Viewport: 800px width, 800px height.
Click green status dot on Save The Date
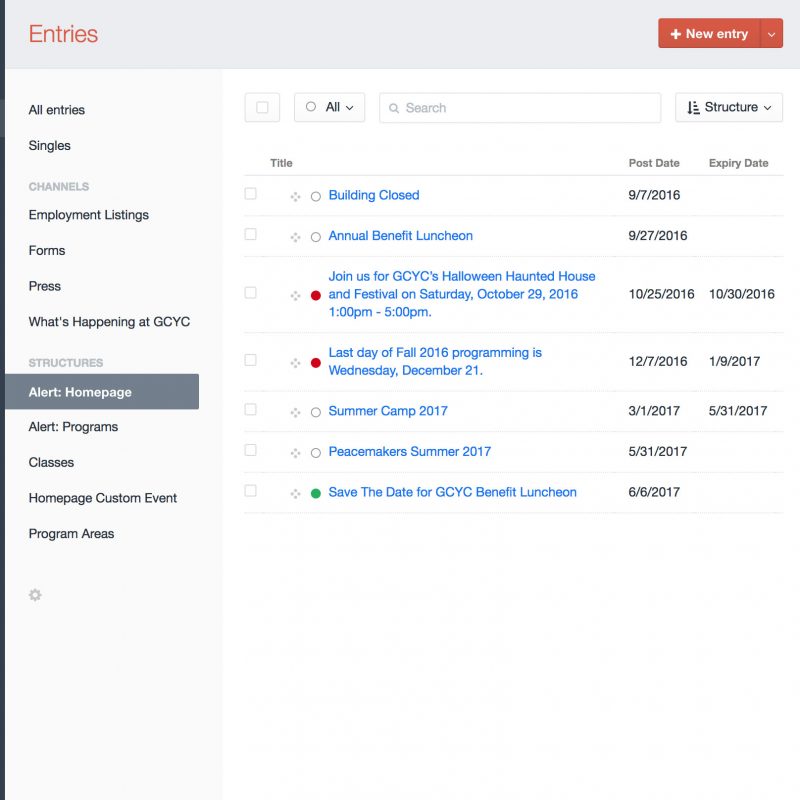(x=316, y=493)
